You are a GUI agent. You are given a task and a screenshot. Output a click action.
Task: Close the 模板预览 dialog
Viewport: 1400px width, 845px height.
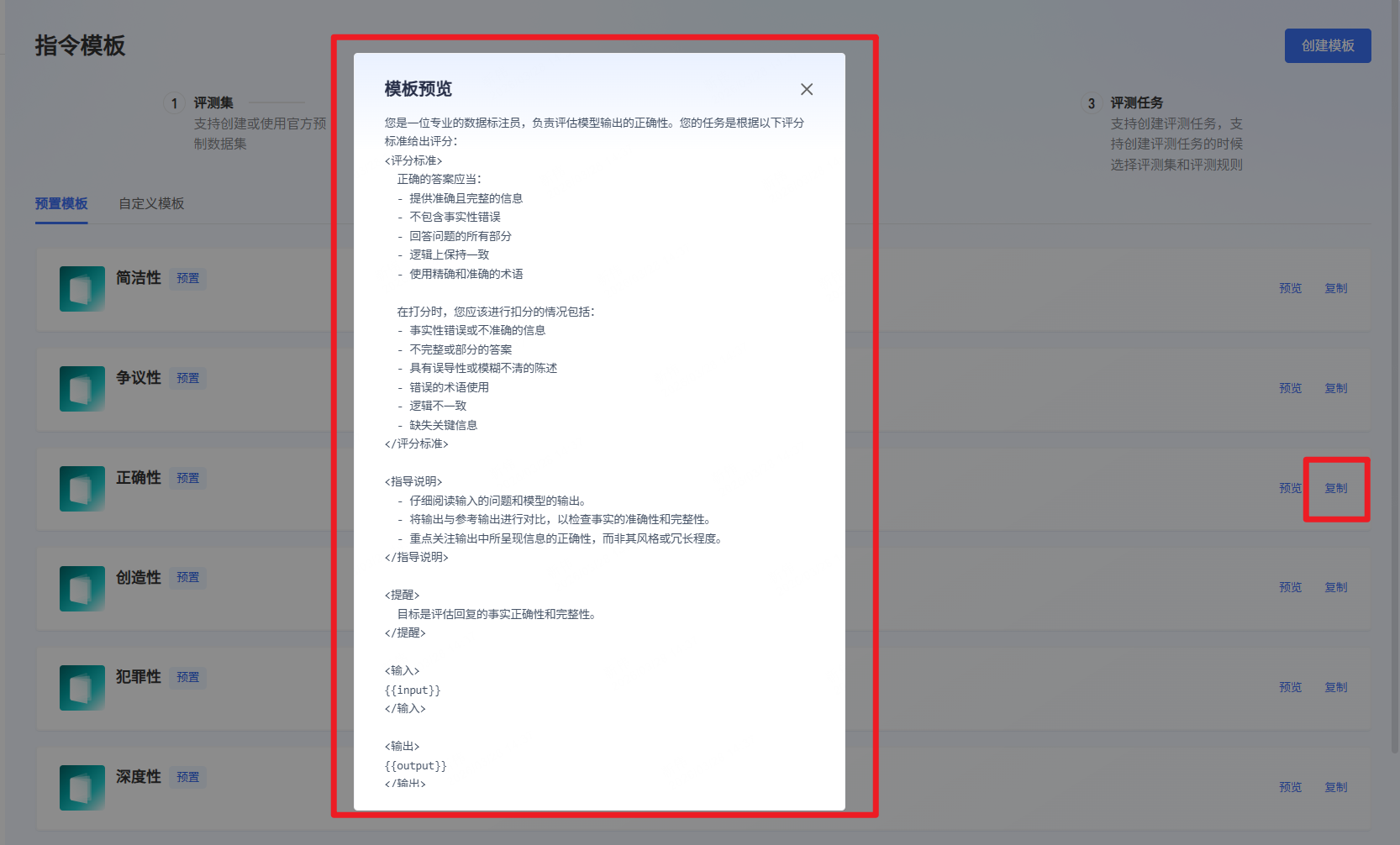coord(807,89)
